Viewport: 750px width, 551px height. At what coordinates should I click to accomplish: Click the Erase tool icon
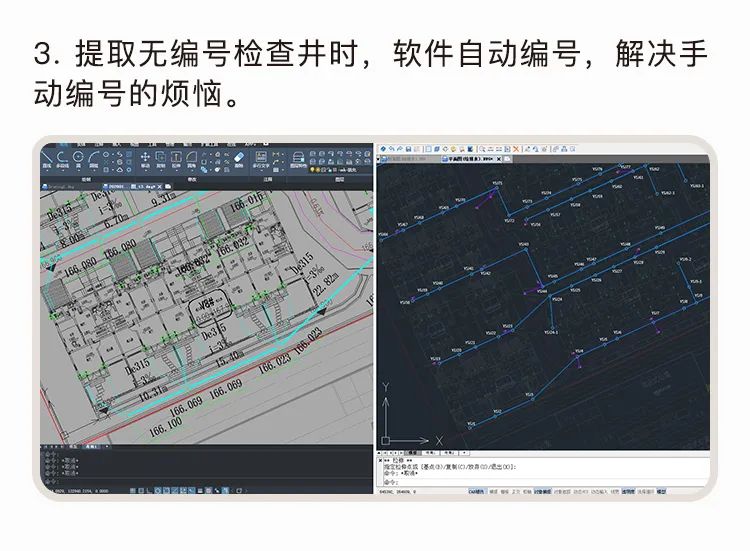(238, 157)
